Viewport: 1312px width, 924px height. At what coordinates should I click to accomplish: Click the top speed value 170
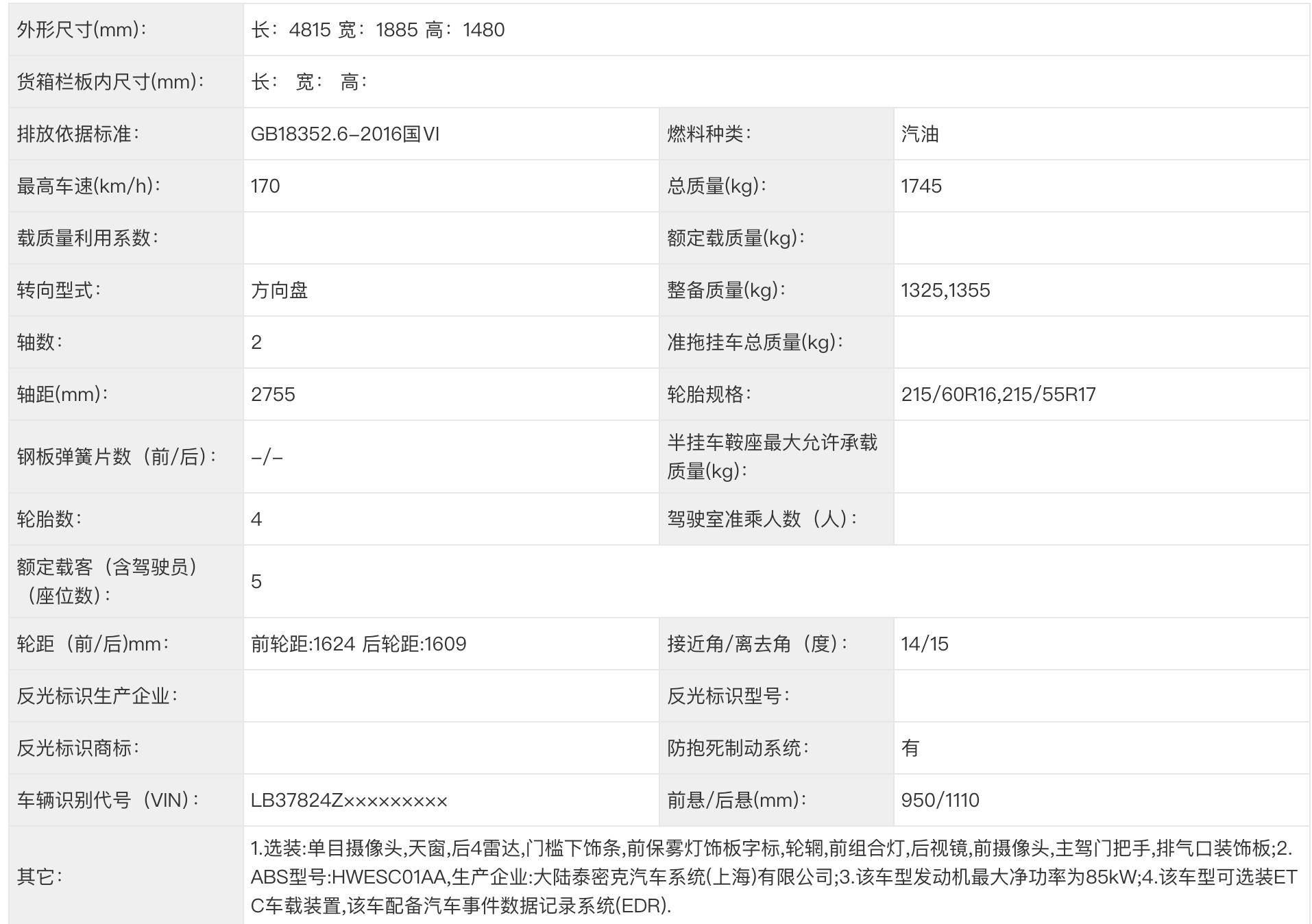[265, 186]
